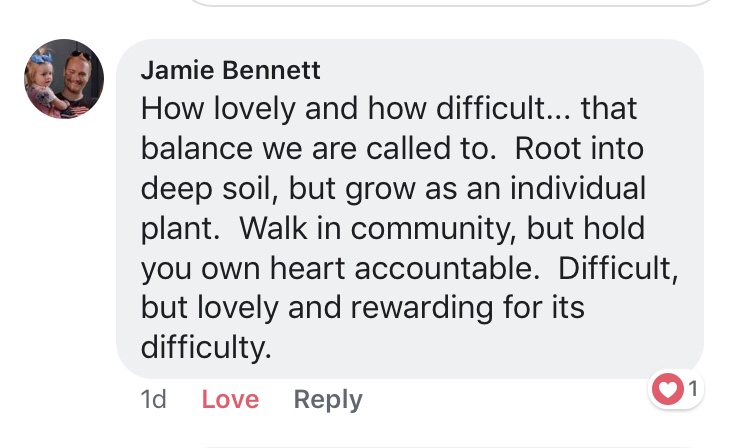Click the red heart reaction icon
746x448 pixels.
point(667,388)
